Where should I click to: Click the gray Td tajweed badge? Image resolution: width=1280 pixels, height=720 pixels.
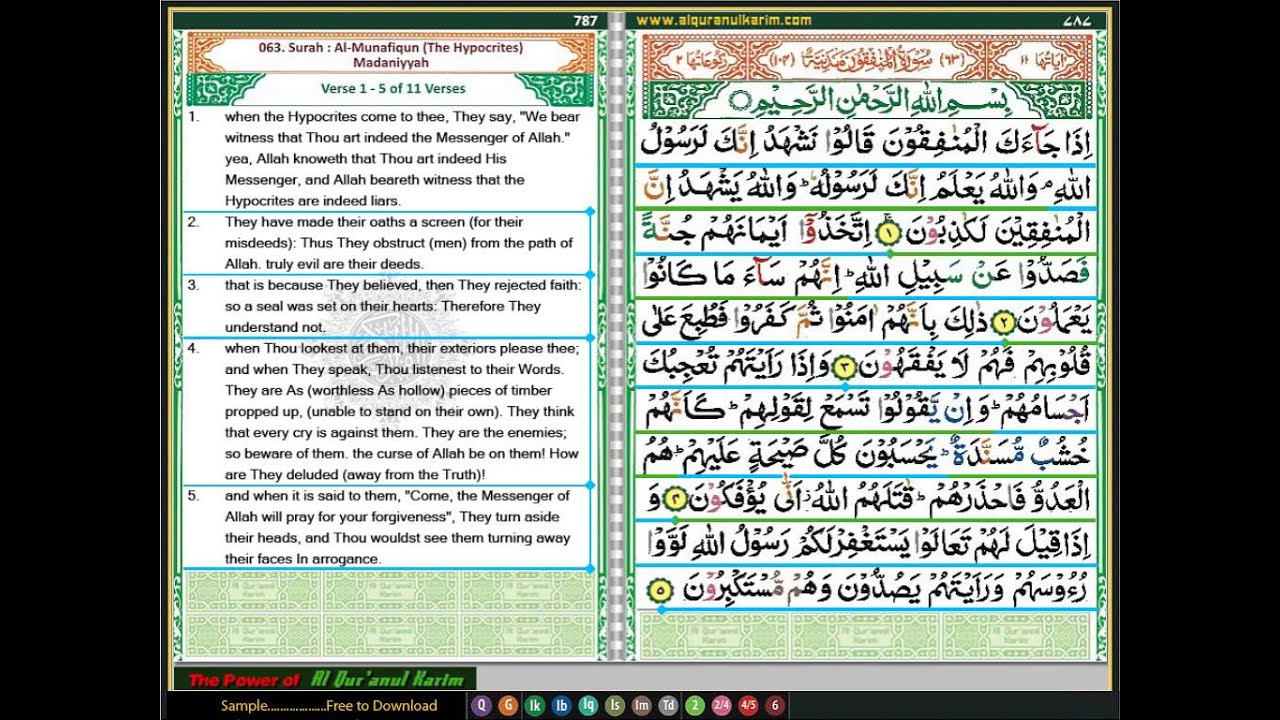(x=668, y=705)
